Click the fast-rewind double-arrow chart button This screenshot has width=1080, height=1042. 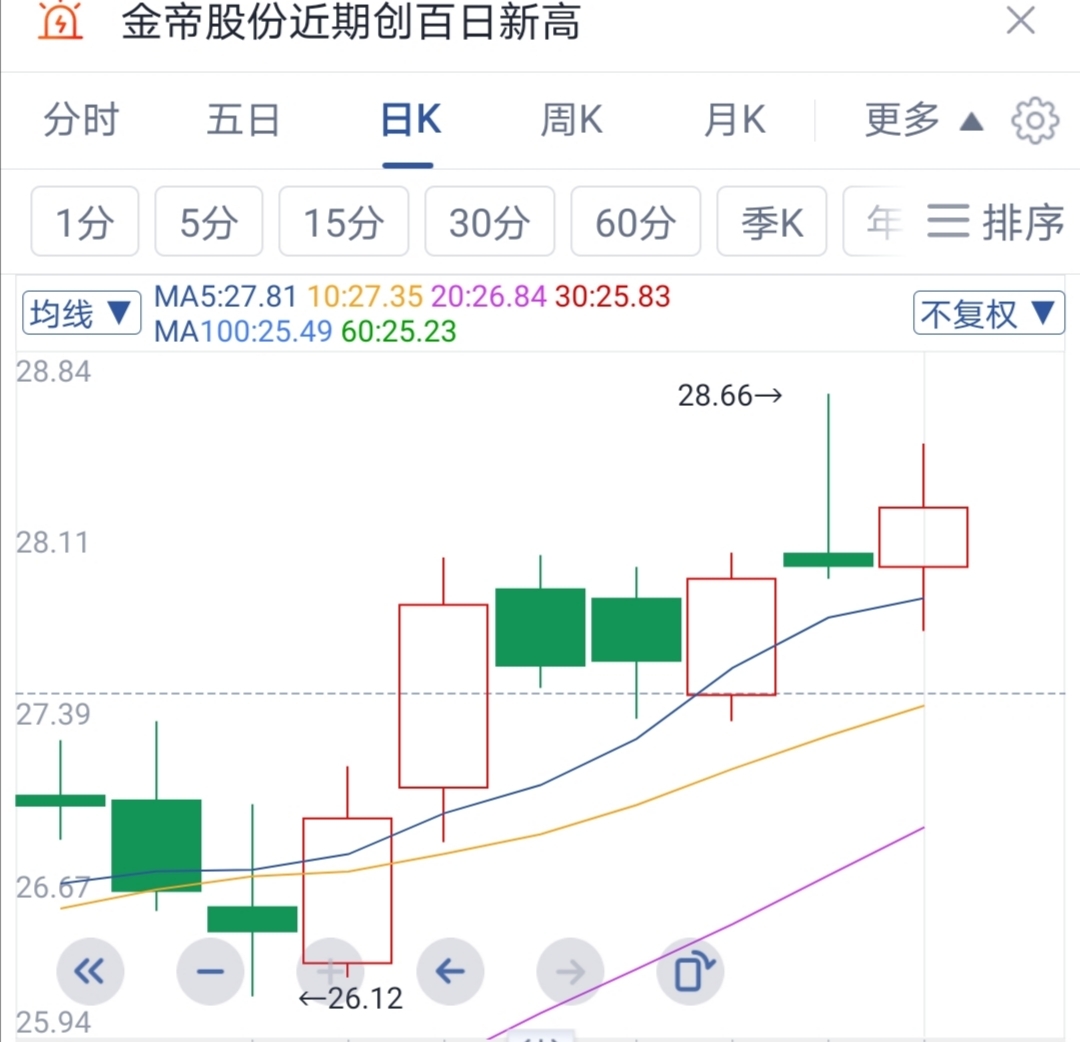tap(90, 970)
